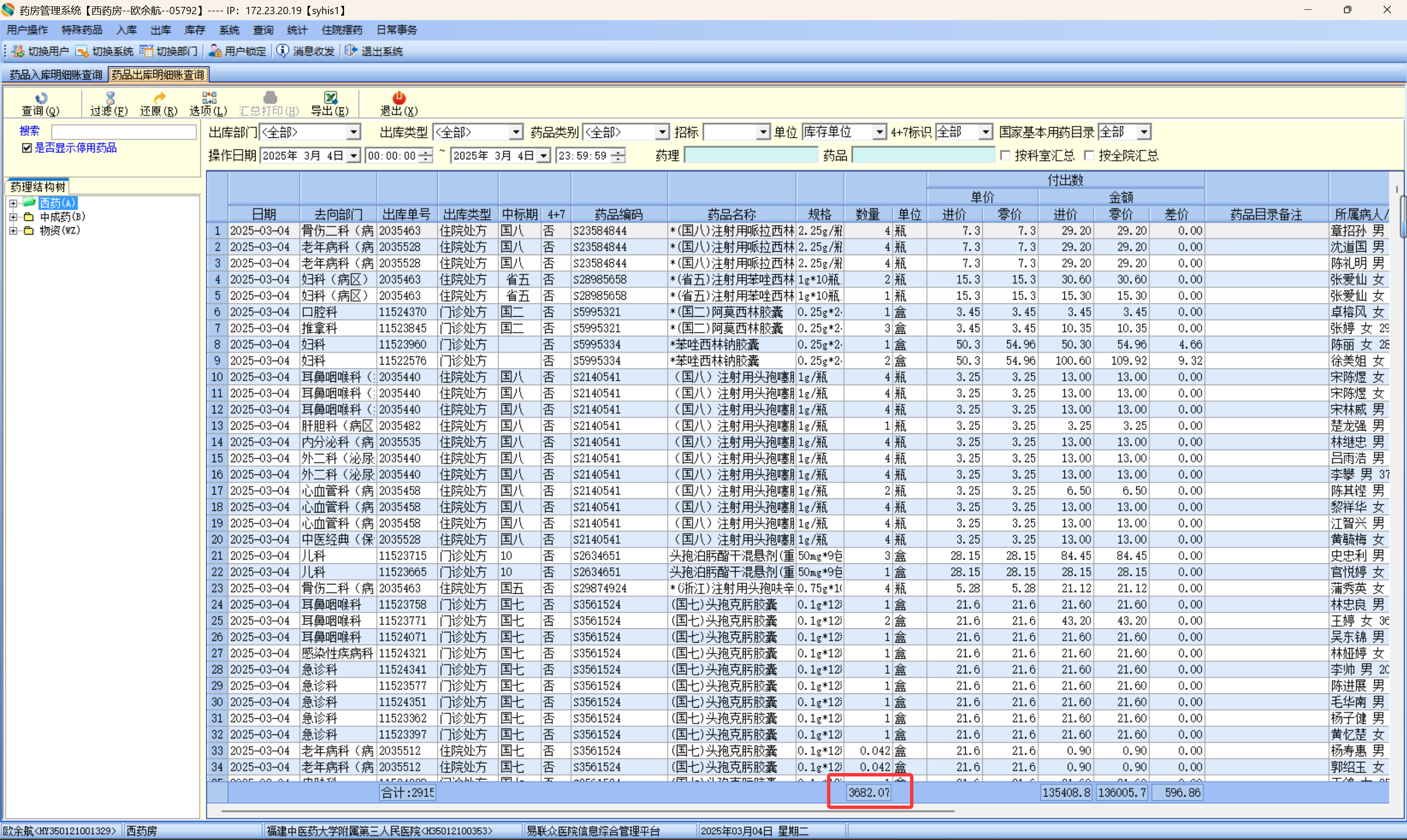Click the 过滤(F) filter icon
The image size is (1407, 840).
pos(110,99)
